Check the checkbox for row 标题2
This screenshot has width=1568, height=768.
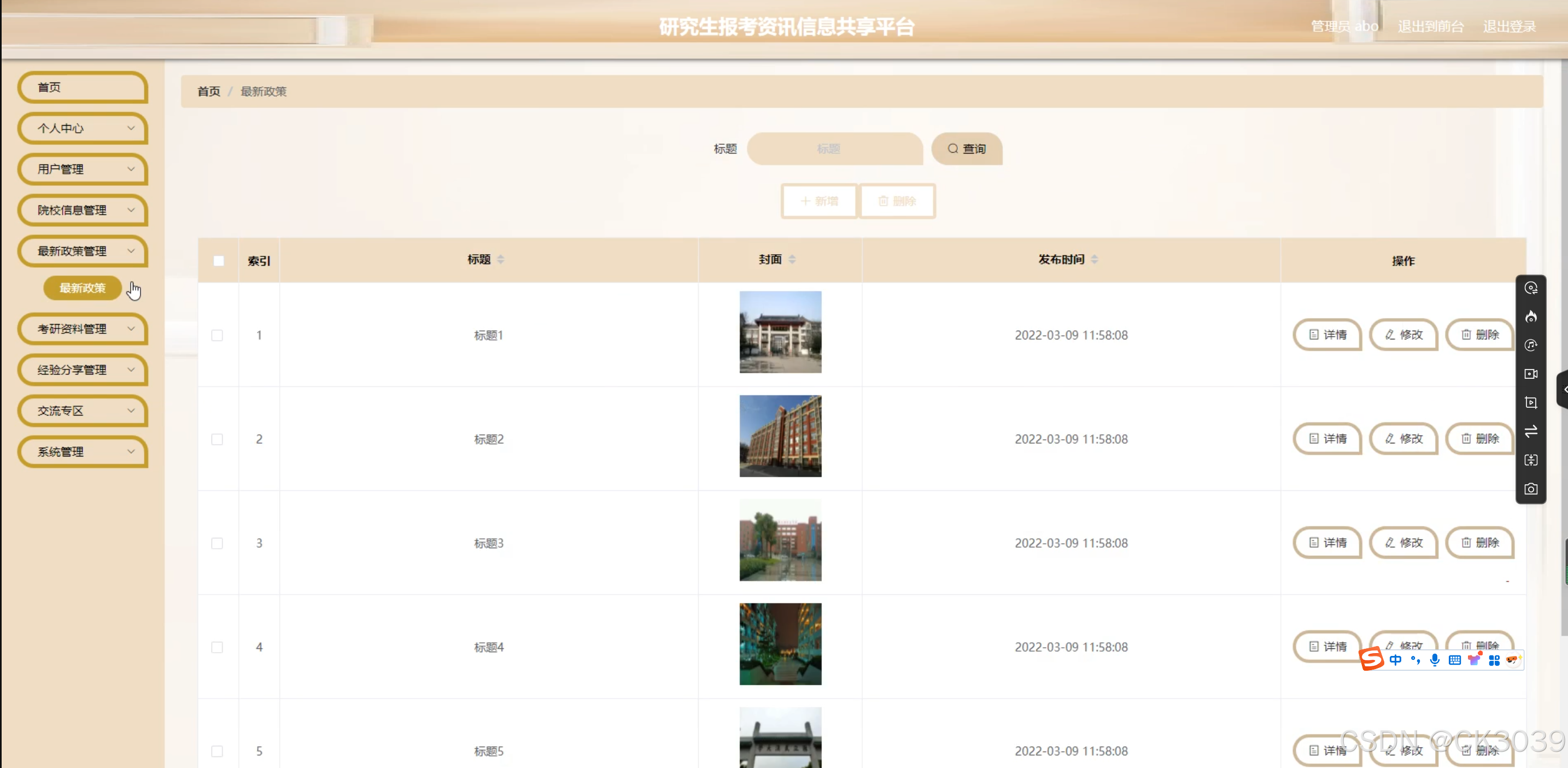pyautogui.click(x=217, y=439)
